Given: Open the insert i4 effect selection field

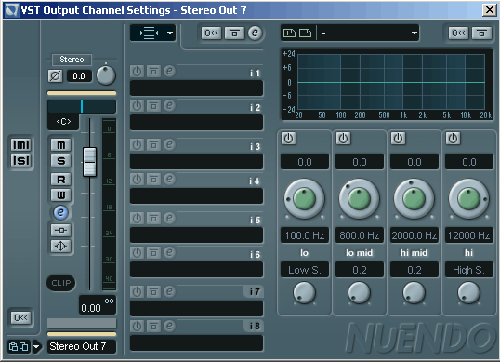Looking at the screenshot, I should click(196, 196).
